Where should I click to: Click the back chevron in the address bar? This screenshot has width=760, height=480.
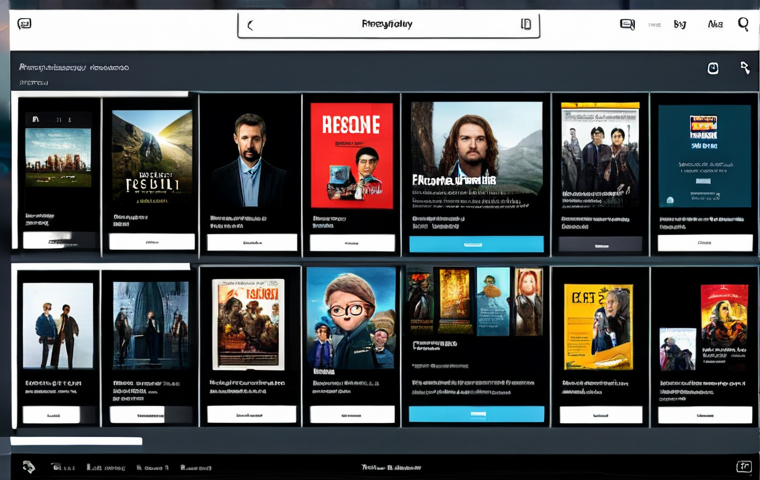point(250,25)
